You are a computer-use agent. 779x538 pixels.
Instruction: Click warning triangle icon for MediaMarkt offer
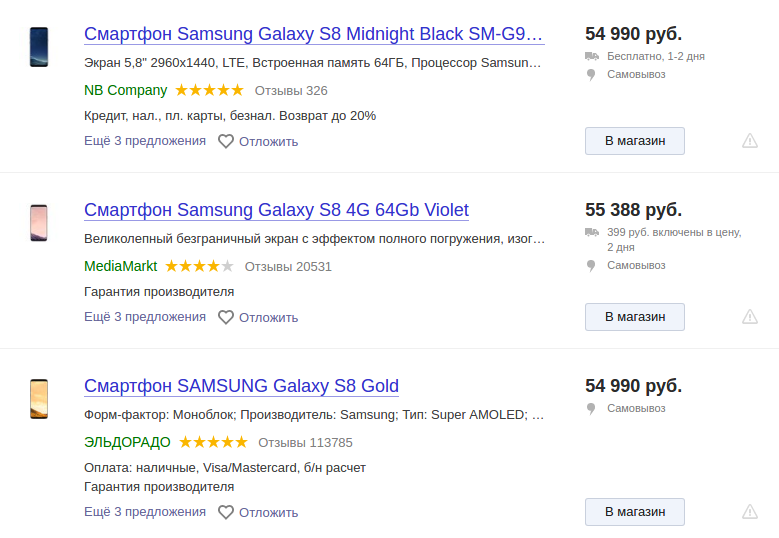750,317
